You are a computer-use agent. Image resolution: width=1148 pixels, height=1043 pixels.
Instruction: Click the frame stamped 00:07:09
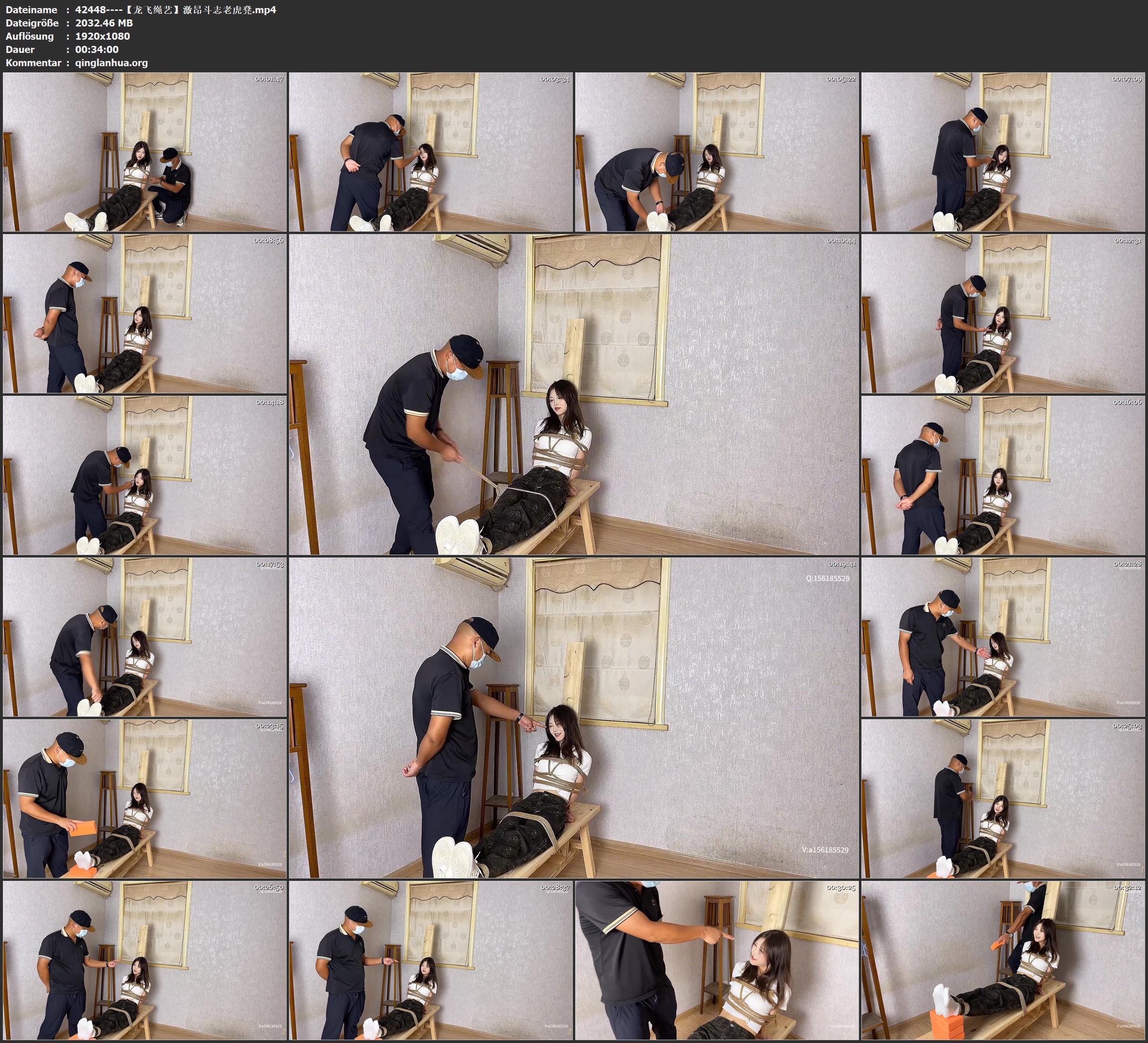coord(1003,151)
